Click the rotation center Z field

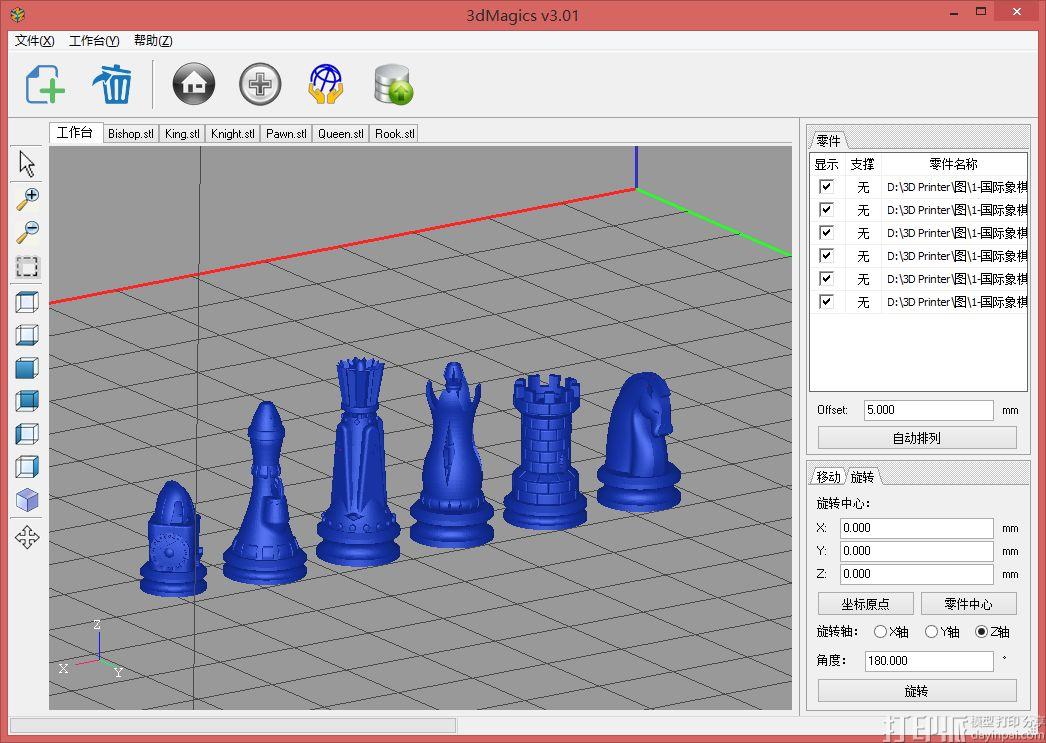tap(917, 574)
